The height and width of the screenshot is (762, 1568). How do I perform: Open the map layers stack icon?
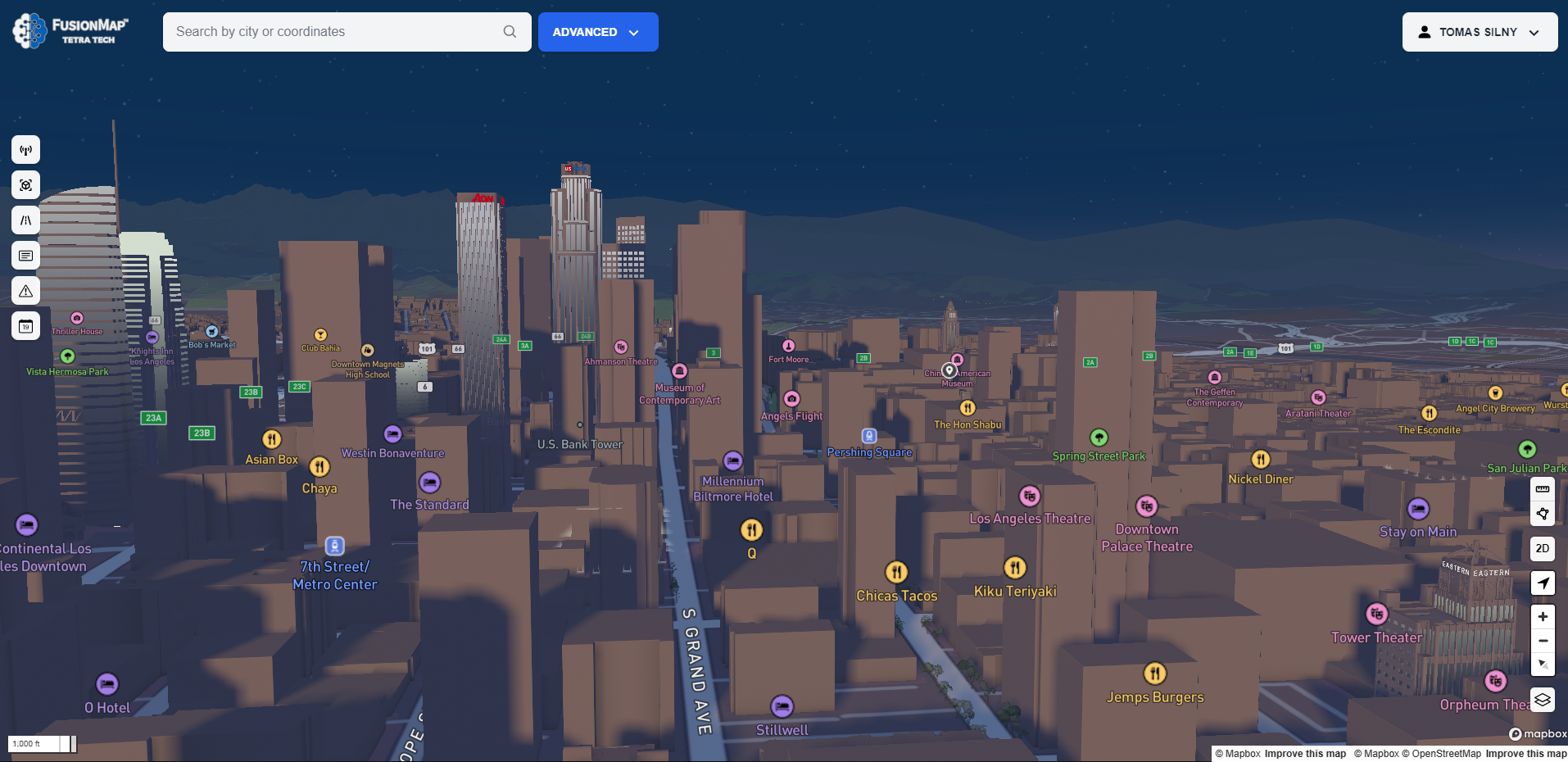(x=1543, y=700)
